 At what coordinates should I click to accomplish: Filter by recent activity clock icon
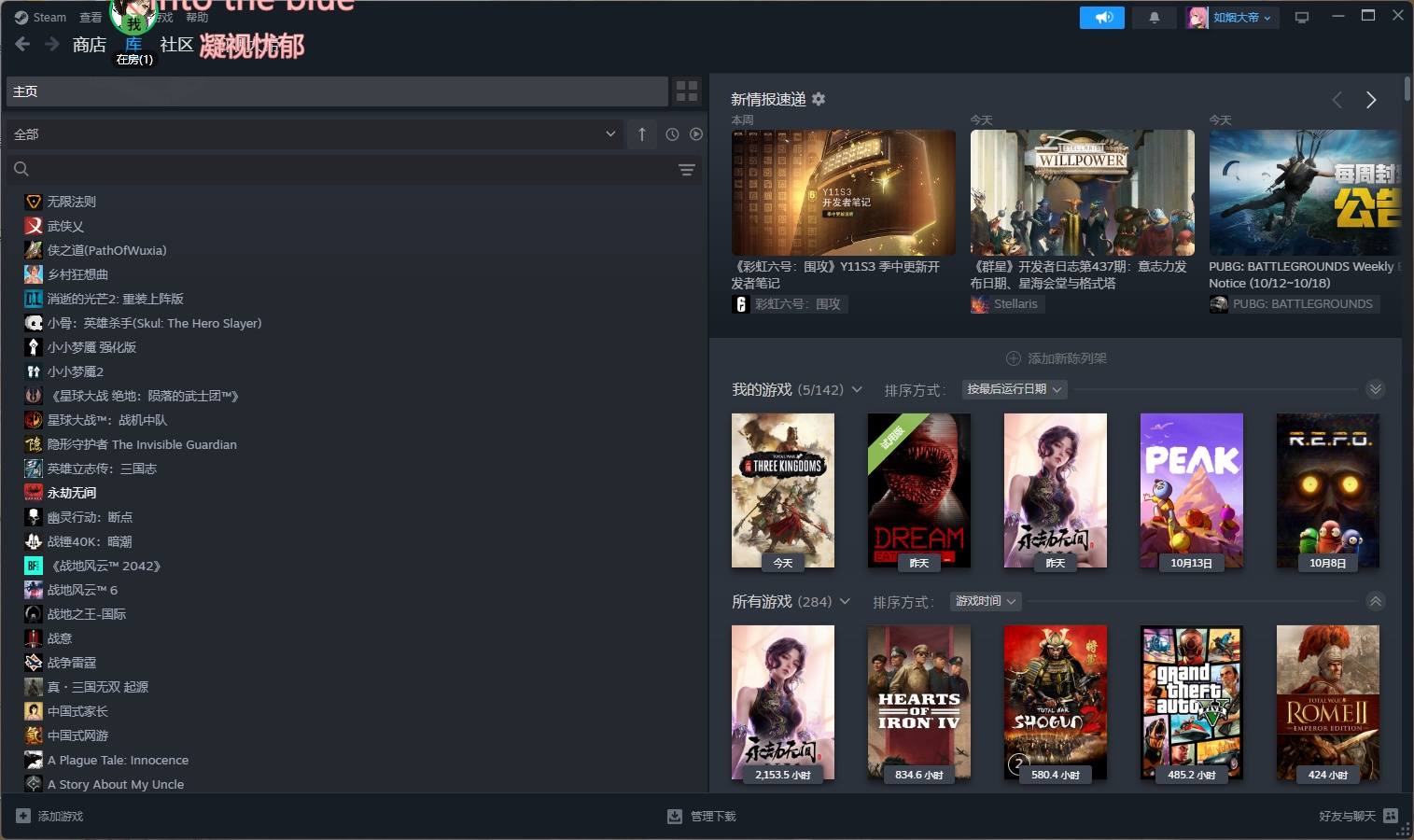coord(672,134)
